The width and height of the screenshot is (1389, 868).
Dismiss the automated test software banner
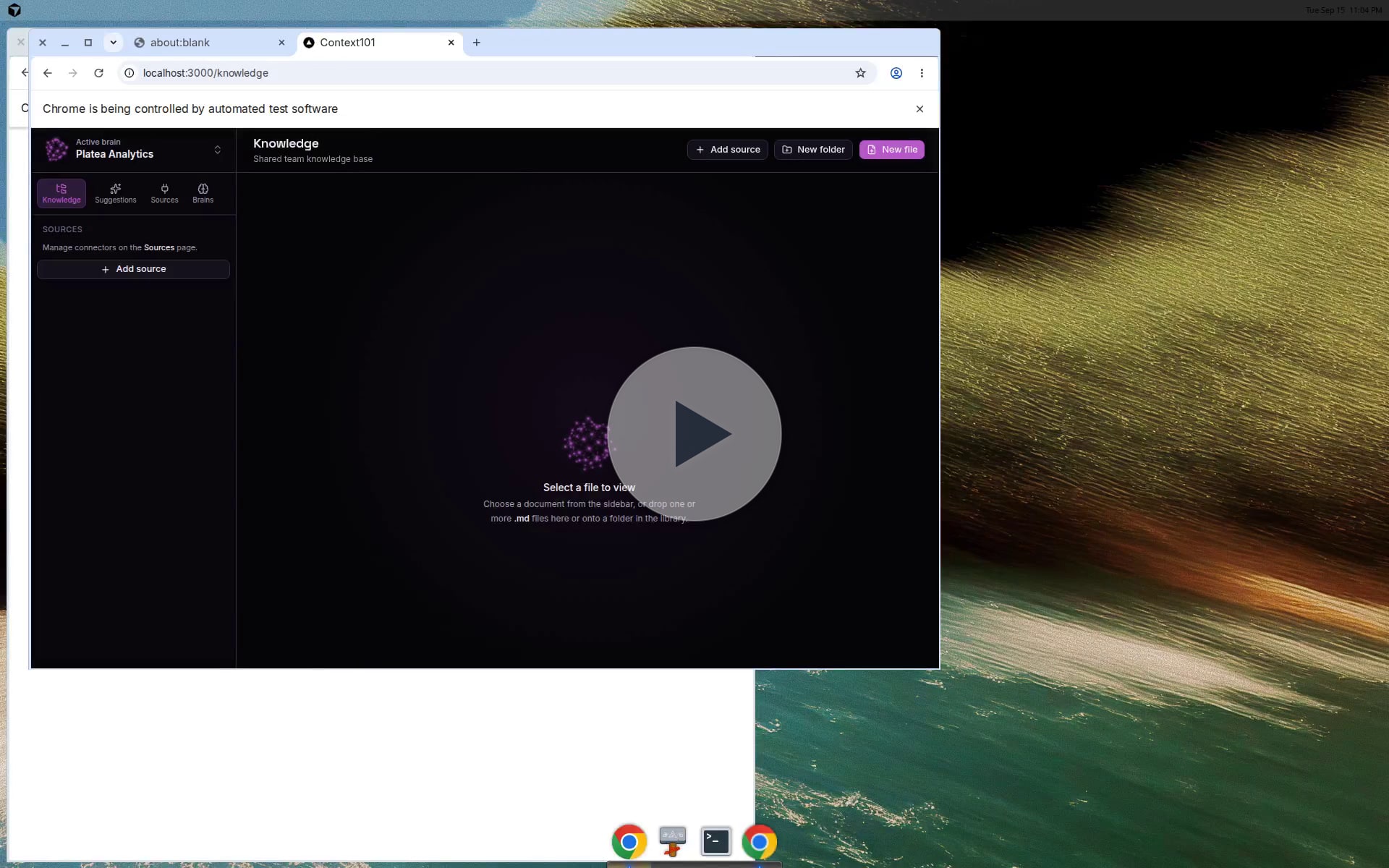pyautogui.click(x=919, y=109)
